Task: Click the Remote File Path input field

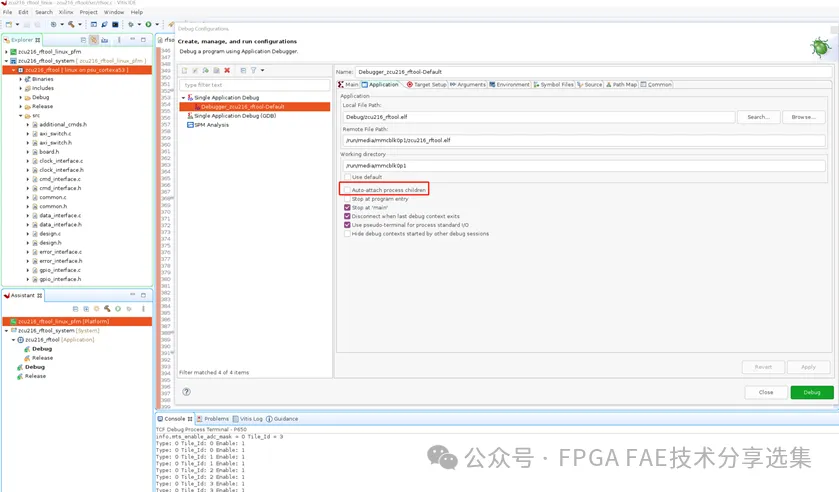Action: click(583, 140)
